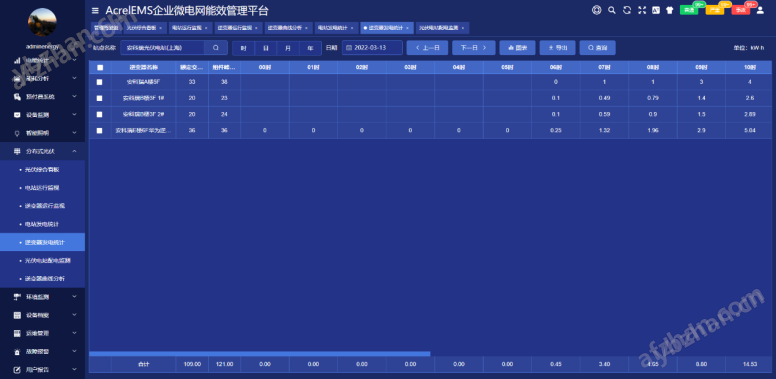This screenshot has width=776, height=379.
Task: Expand the 设备档案 sidebar menu
Action: 43,315
